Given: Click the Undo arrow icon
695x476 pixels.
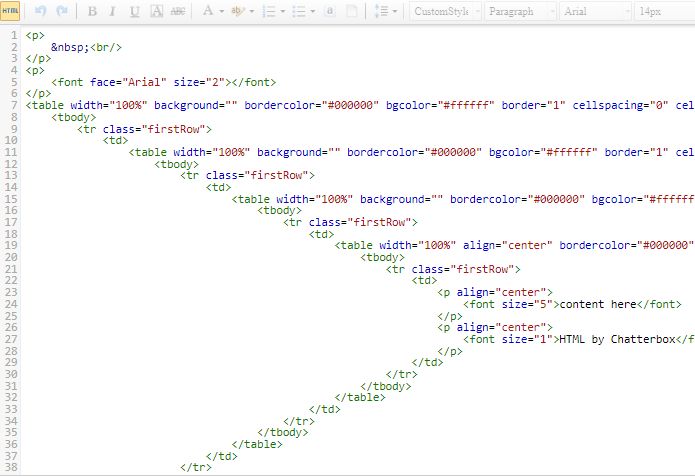Looking at the screenshot, I should pyautogui.click(x=40, y=11).
